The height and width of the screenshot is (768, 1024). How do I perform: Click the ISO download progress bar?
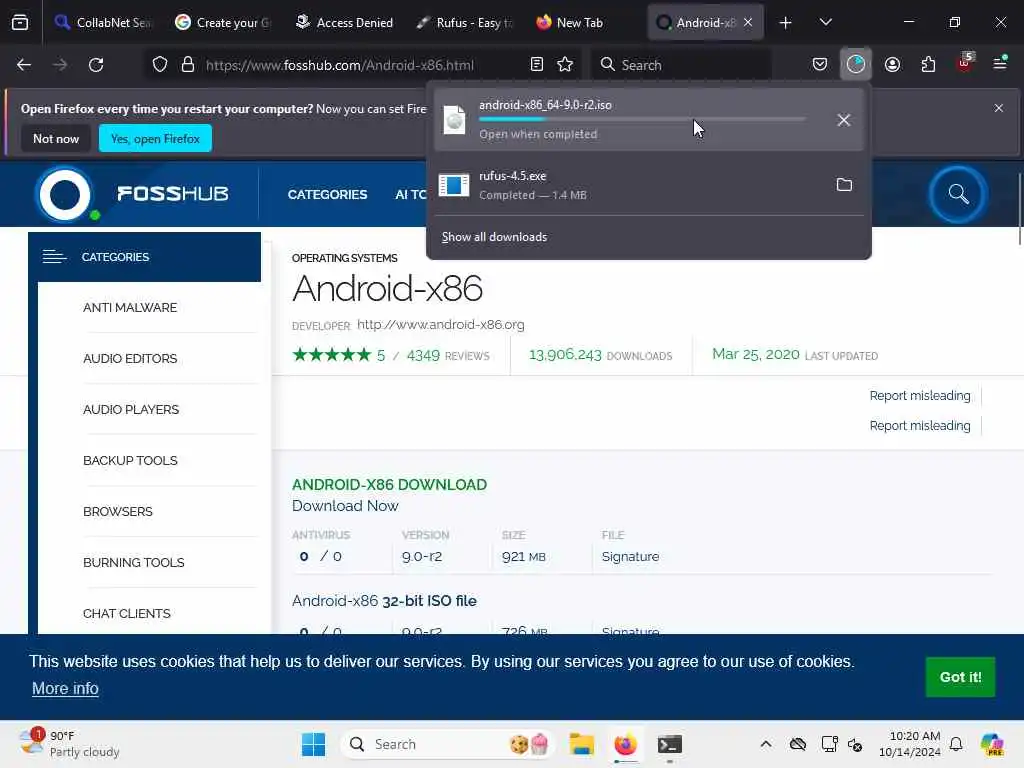[643, 120]
